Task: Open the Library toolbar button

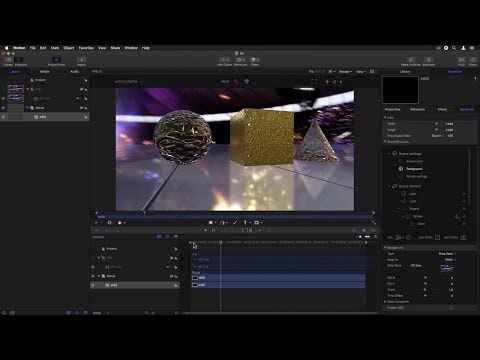Action: (8, 59)
